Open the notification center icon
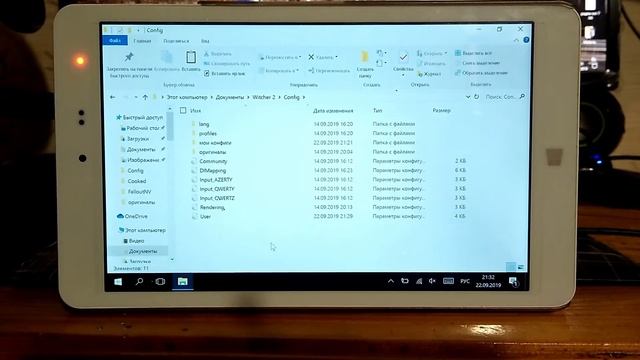Viewport: 640px width, 360px height. coord(513,281)
